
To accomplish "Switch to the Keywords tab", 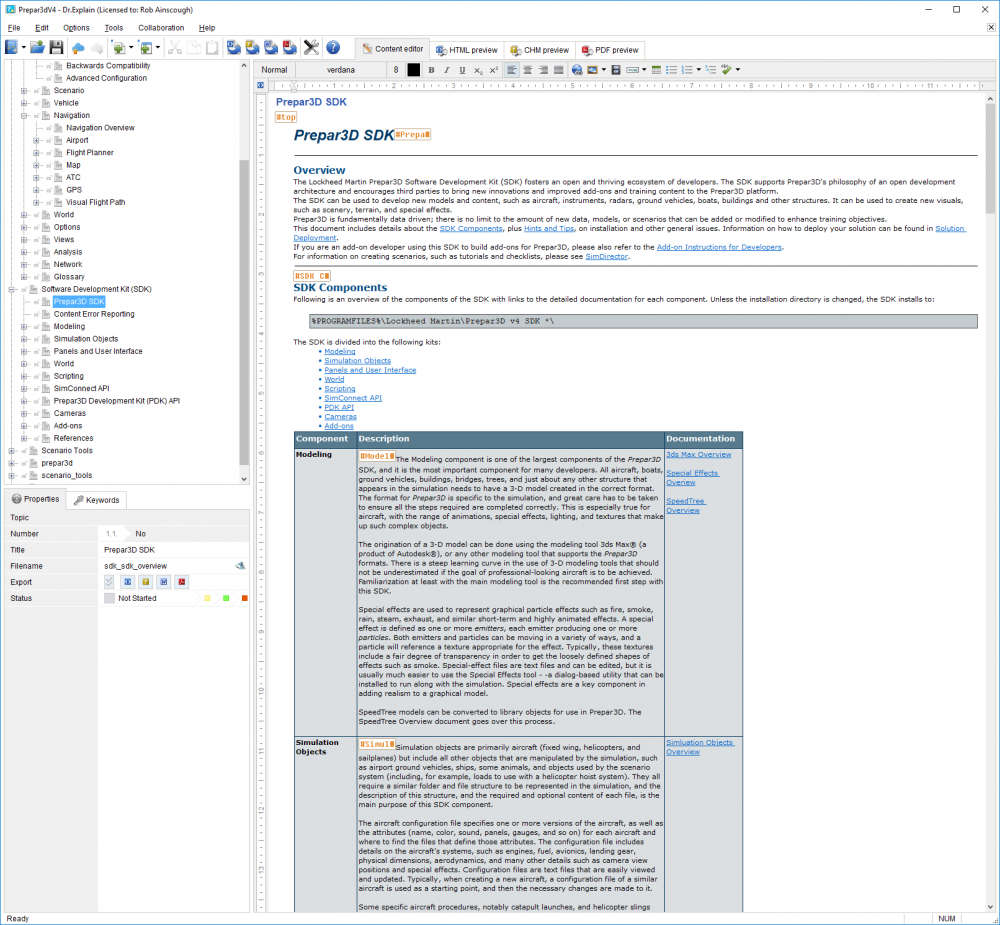I will click(96, 500).
